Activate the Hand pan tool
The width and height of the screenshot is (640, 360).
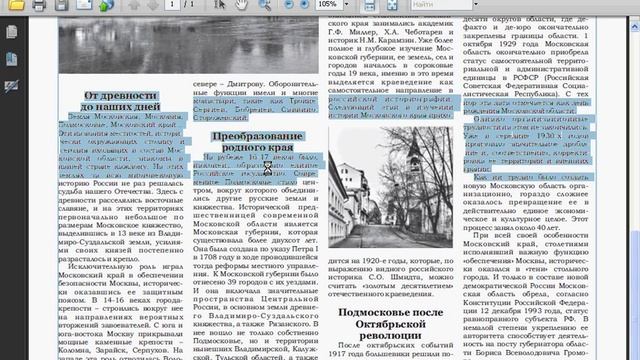click(241, 4)
